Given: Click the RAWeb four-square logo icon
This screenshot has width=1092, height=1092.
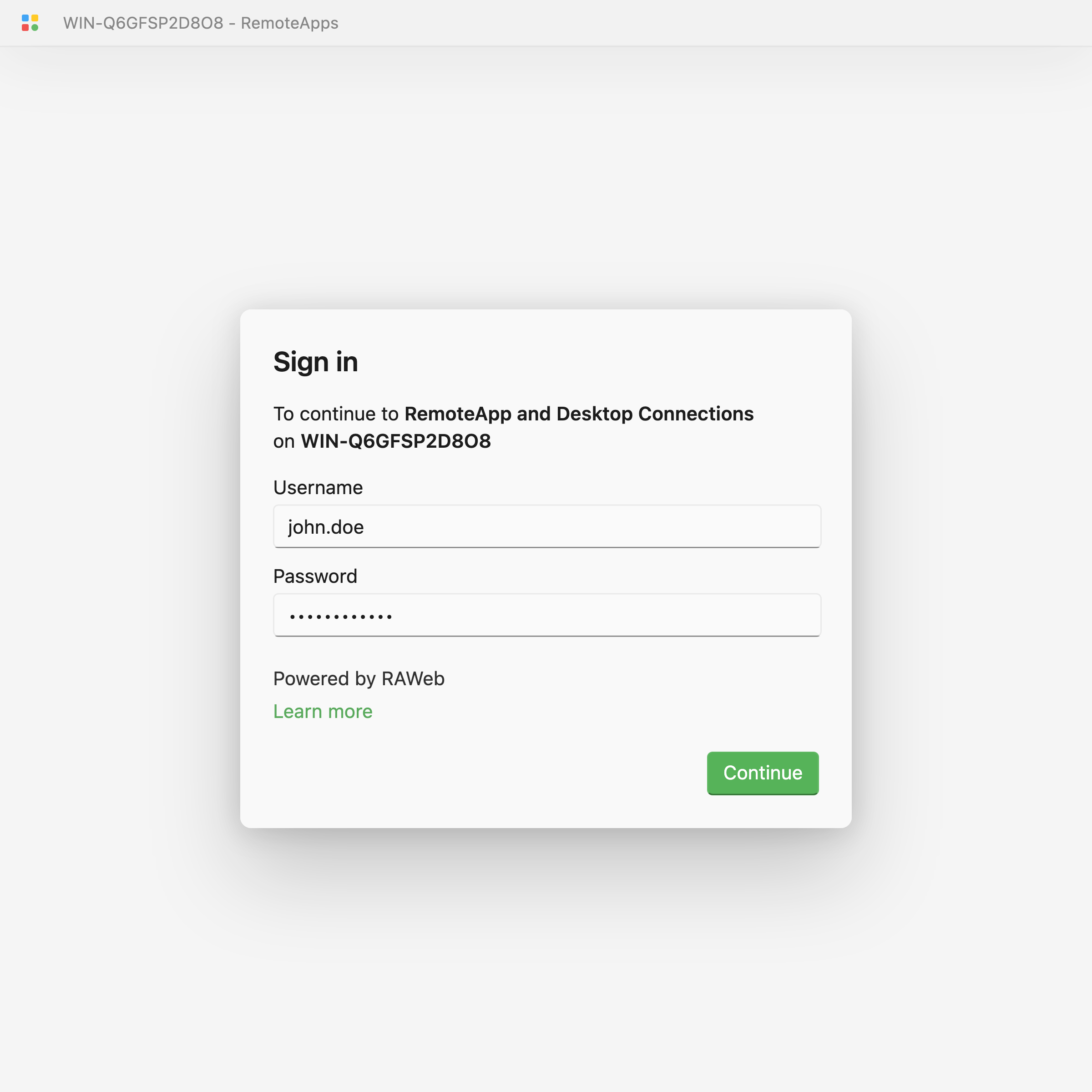Looking at the screenshot, I should pyautogui.click(x=30, y=23).
